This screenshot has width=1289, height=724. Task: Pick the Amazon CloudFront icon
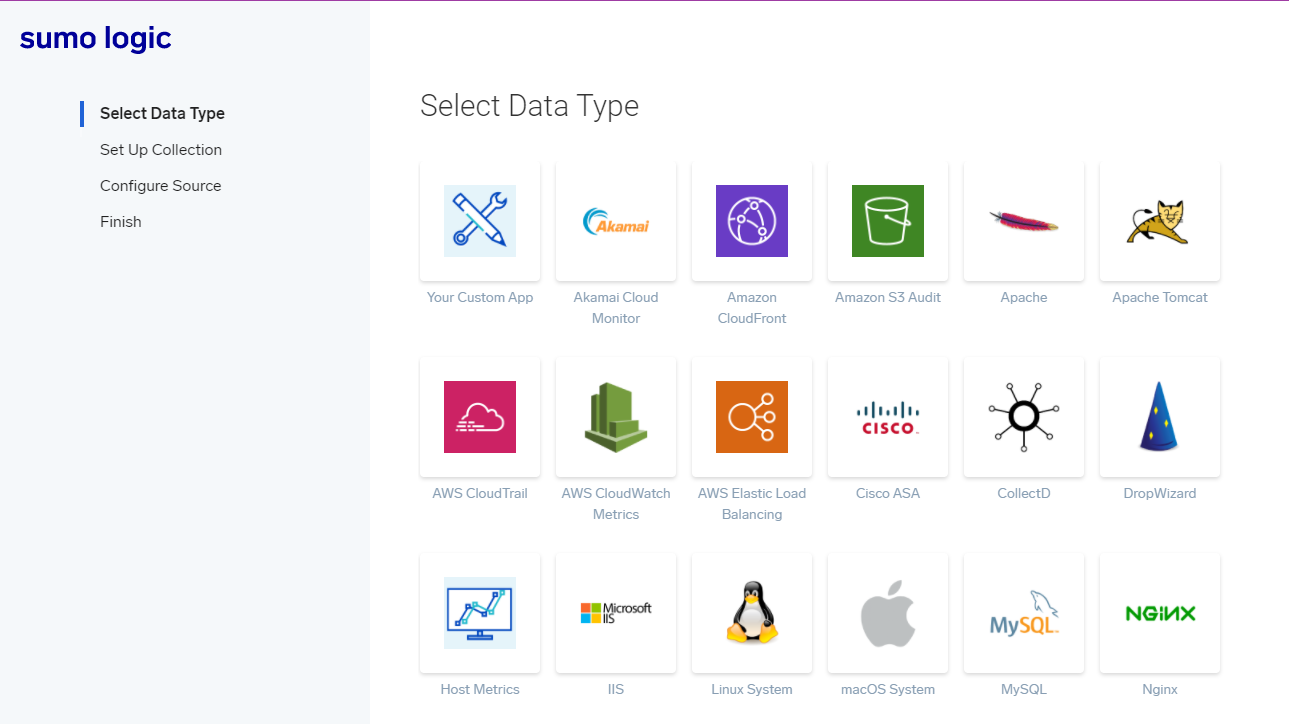coord(752,221)
